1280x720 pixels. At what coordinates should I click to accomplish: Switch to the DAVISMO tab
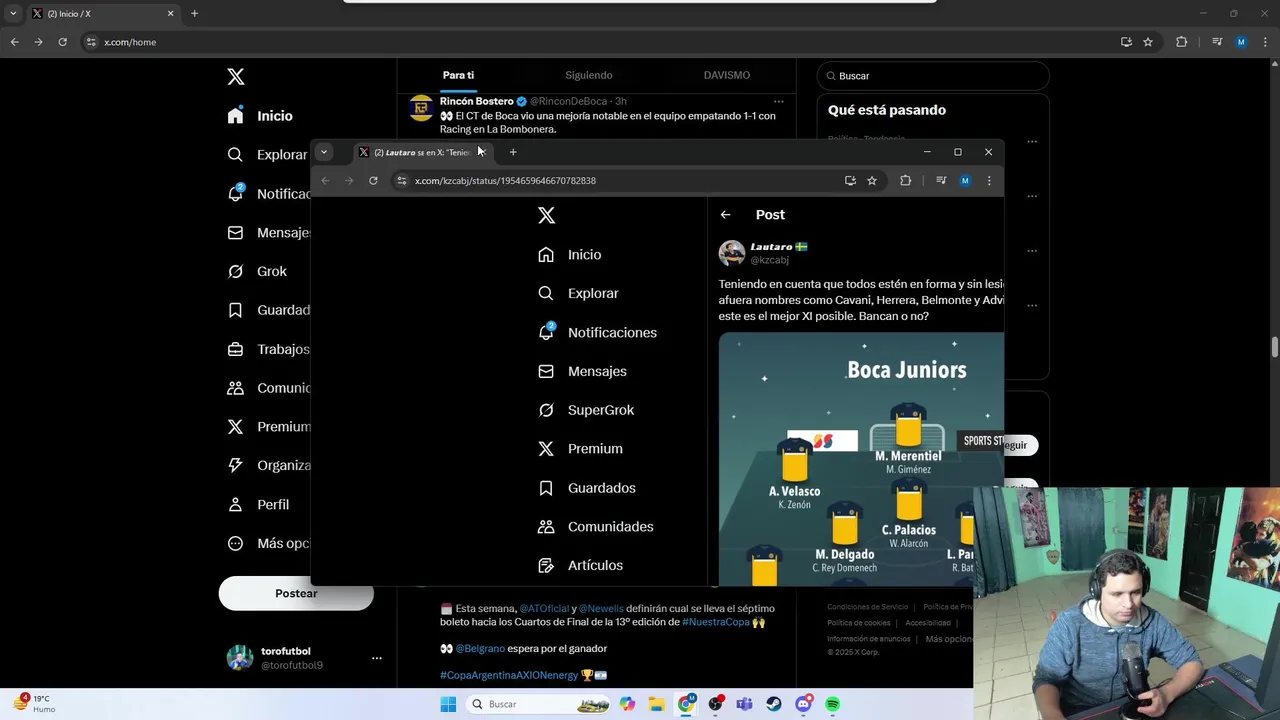click(727, 75)
